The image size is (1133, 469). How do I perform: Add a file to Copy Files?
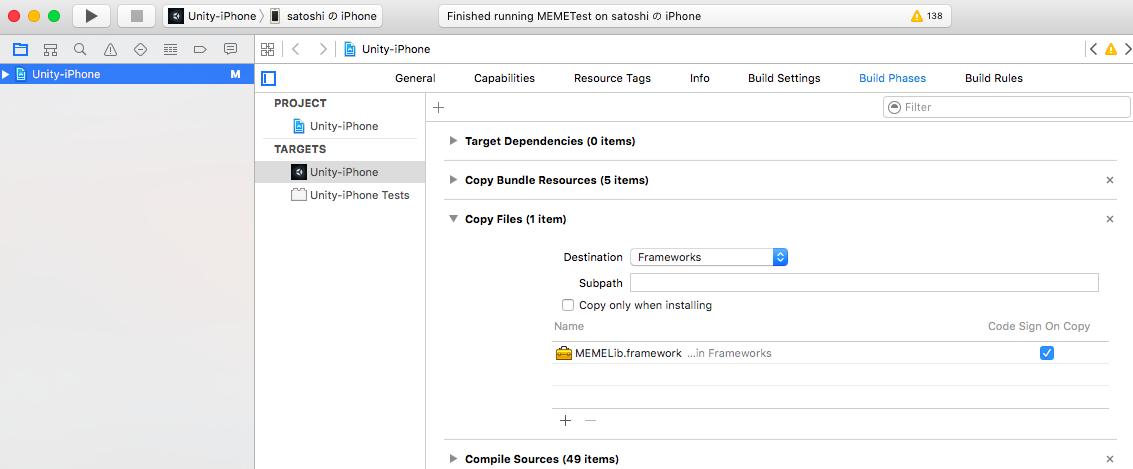(x=565, y=421)
